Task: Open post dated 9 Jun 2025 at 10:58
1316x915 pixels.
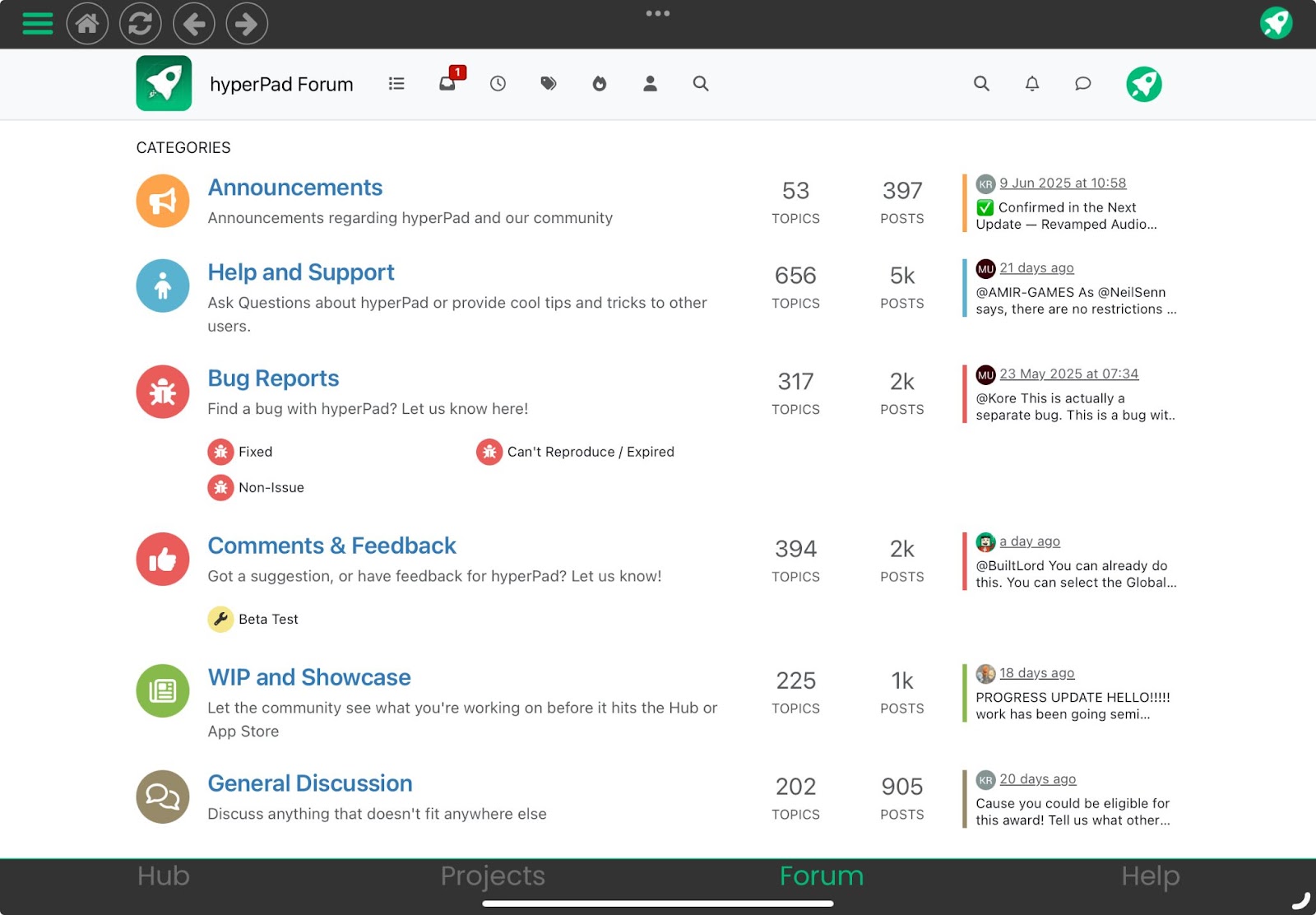Action: (x=1063, y=183)
